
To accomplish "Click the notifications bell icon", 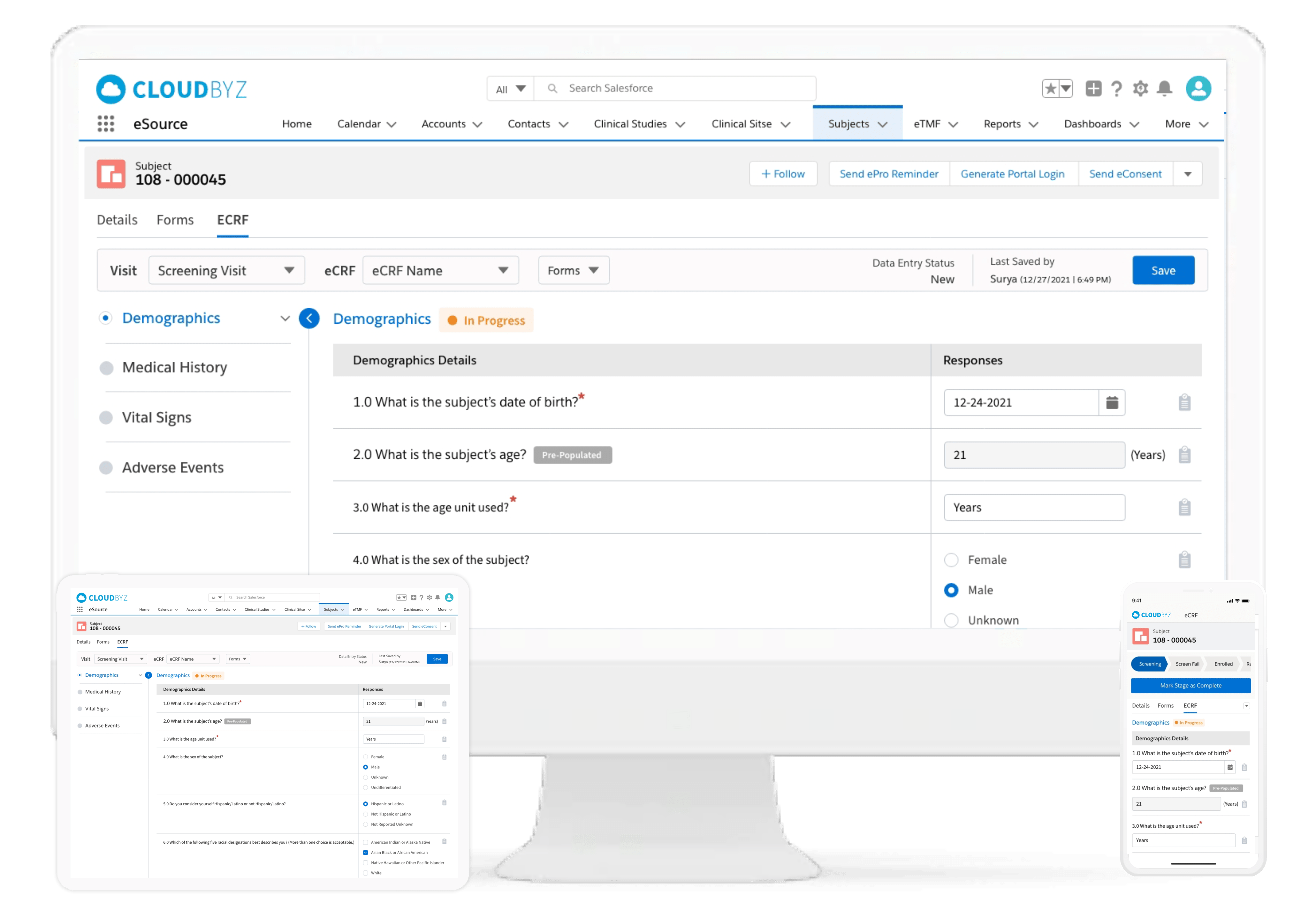I will tap(1164, 88).
